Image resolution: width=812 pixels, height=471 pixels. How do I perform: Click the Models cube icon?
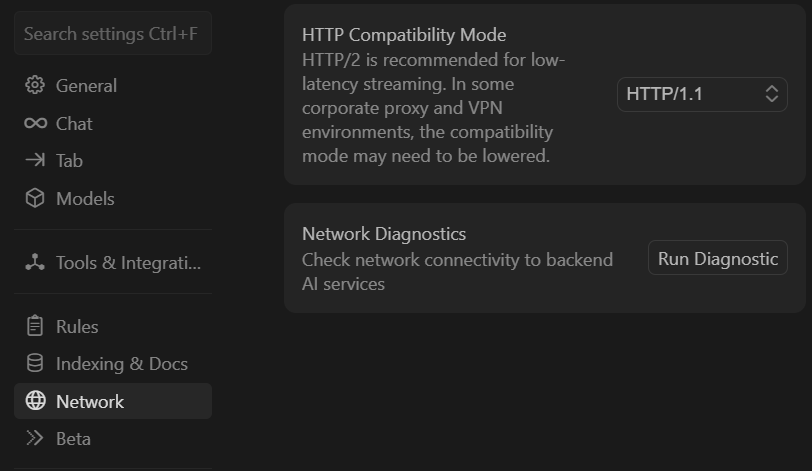click(35, 198)
